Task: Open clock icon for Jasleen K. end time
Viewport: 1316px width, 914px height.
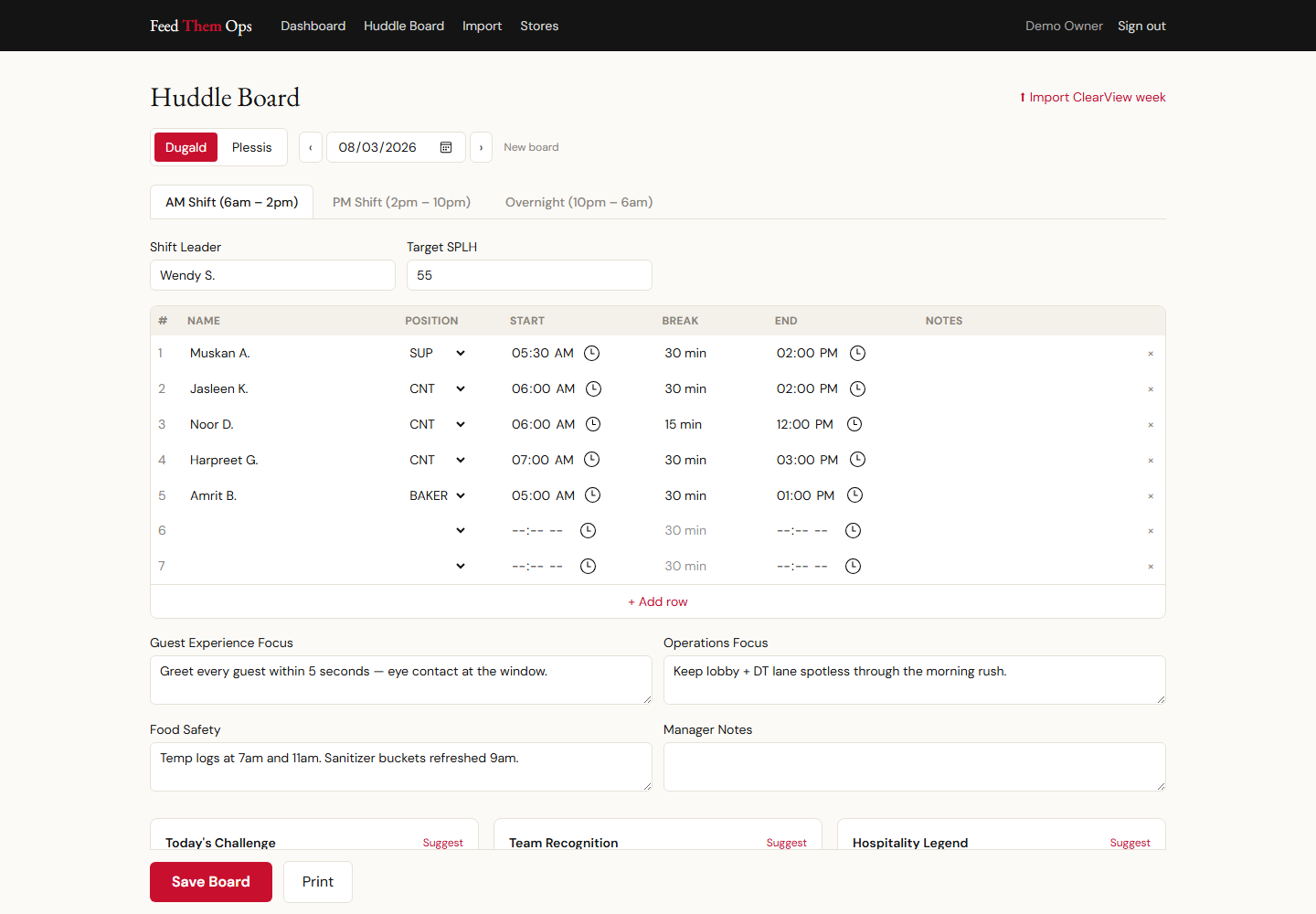Action: point(857,388)
